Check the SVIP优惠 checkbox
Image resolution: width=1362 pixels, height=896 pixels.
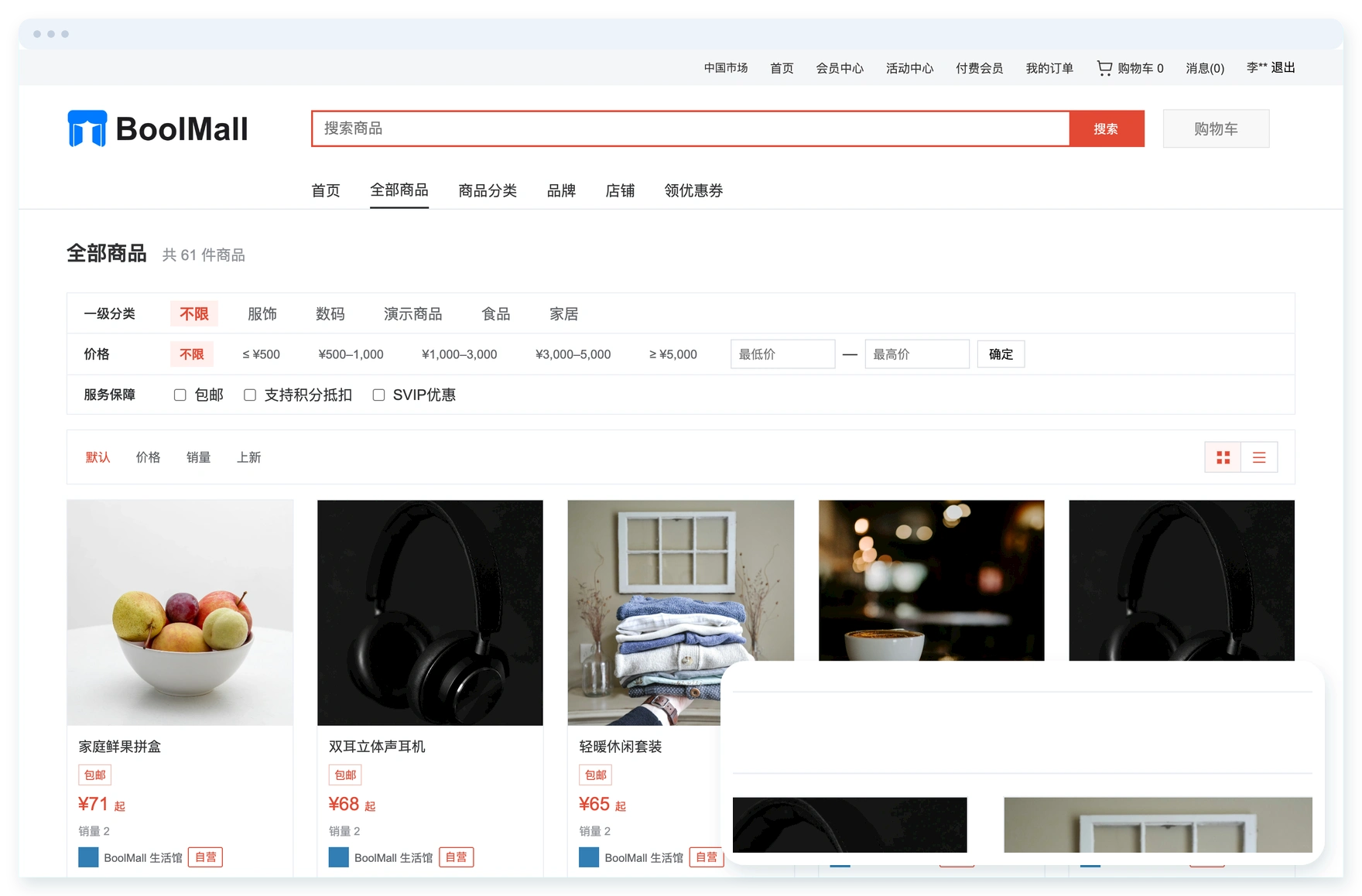pos(378,395)
